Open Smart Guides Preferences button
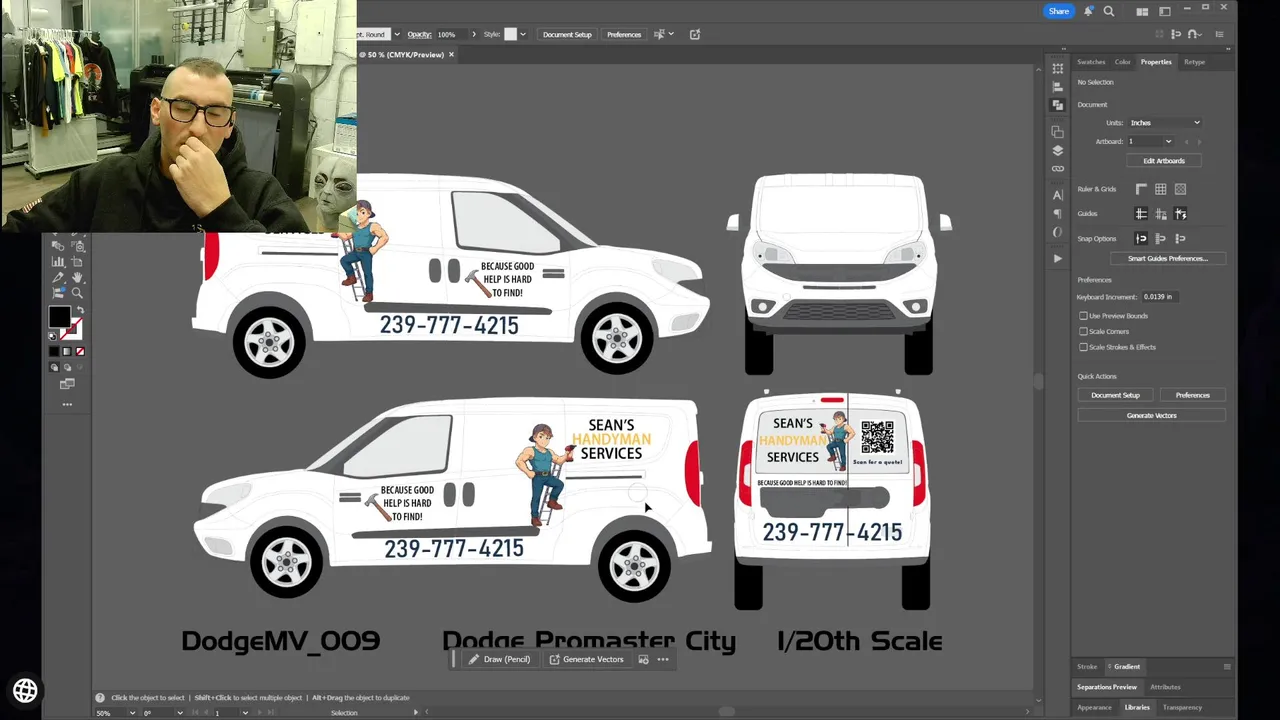 point(1168,259)
